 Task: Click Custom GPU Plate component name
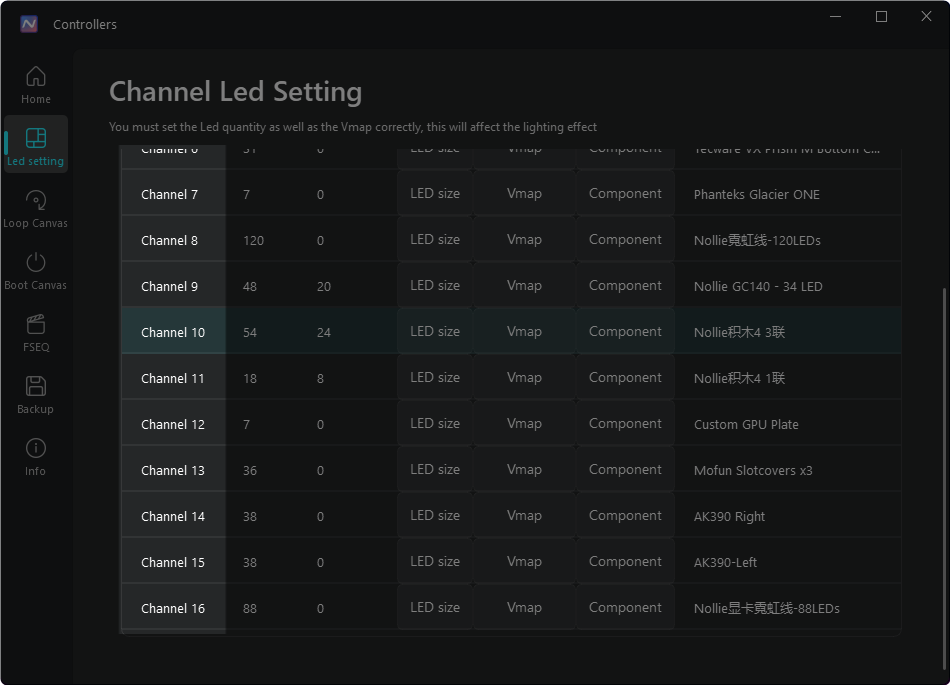click(746, 425)
